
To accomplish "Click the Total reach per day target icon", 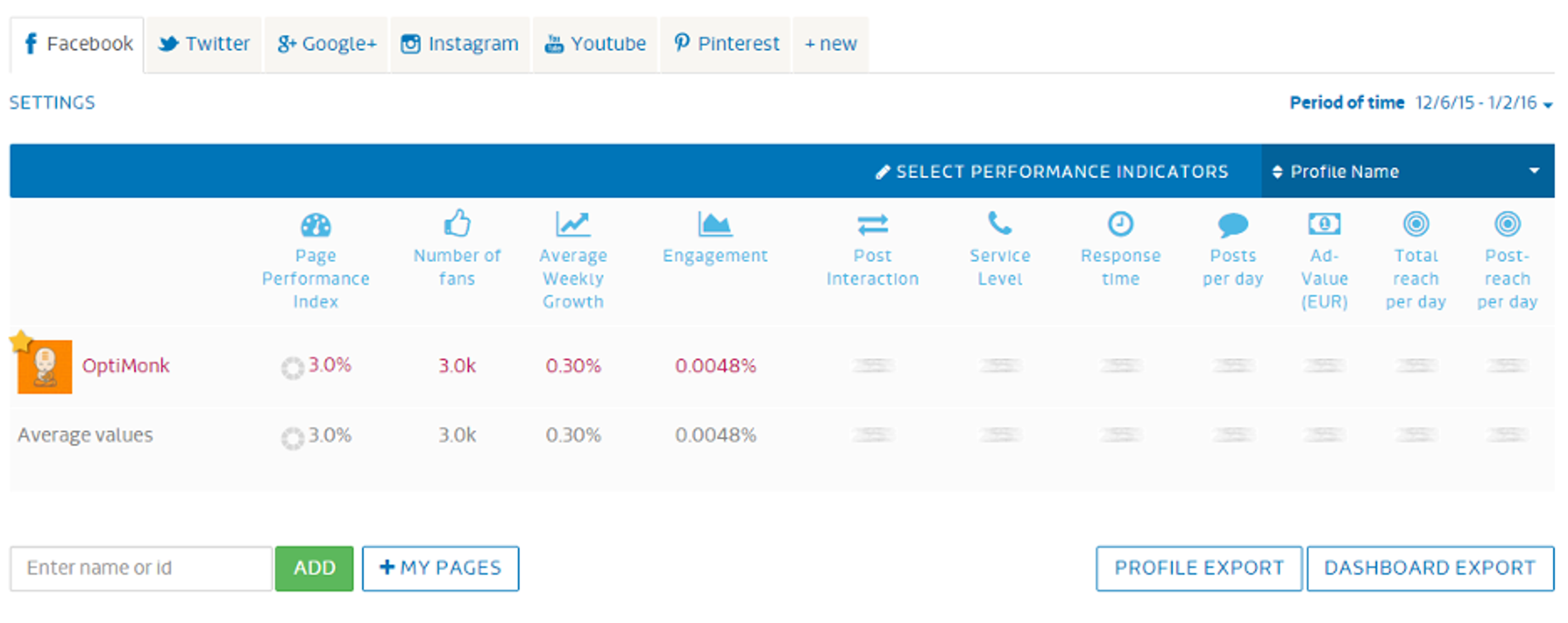I will click(1417, 224).
